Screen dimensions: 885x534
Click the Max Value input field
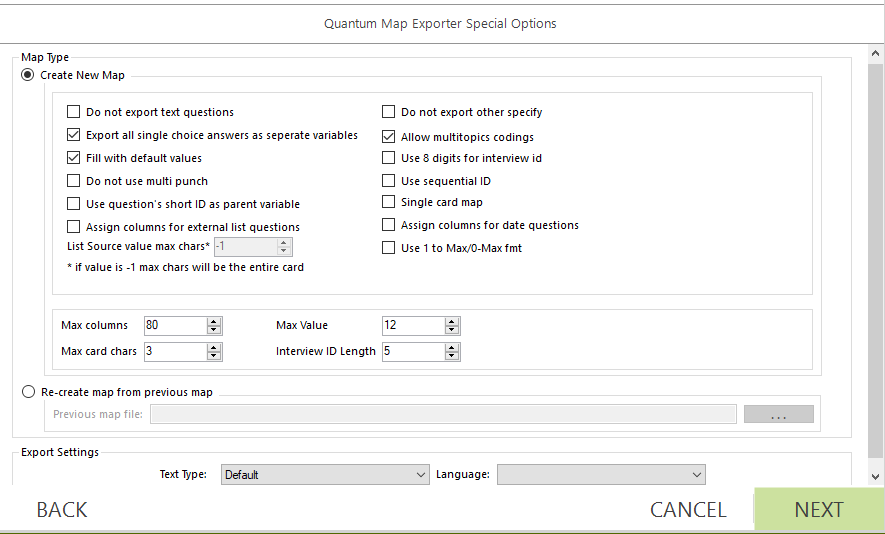(414, 325)
